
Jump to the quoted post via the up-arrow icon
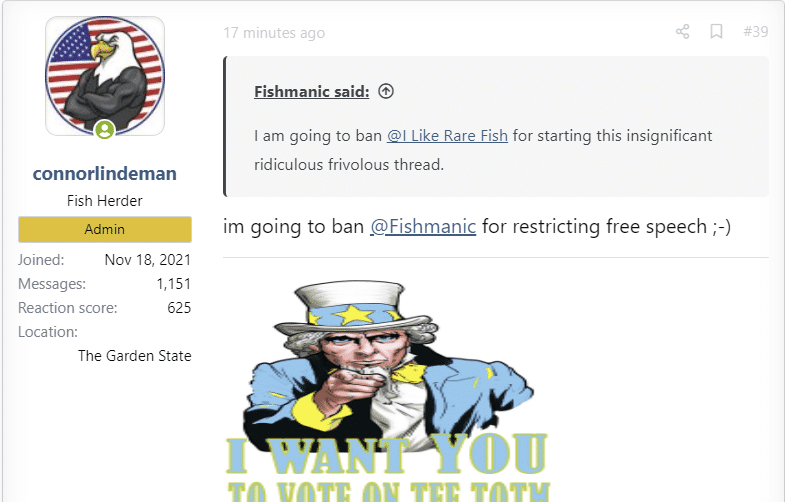(x=385, y=91)
